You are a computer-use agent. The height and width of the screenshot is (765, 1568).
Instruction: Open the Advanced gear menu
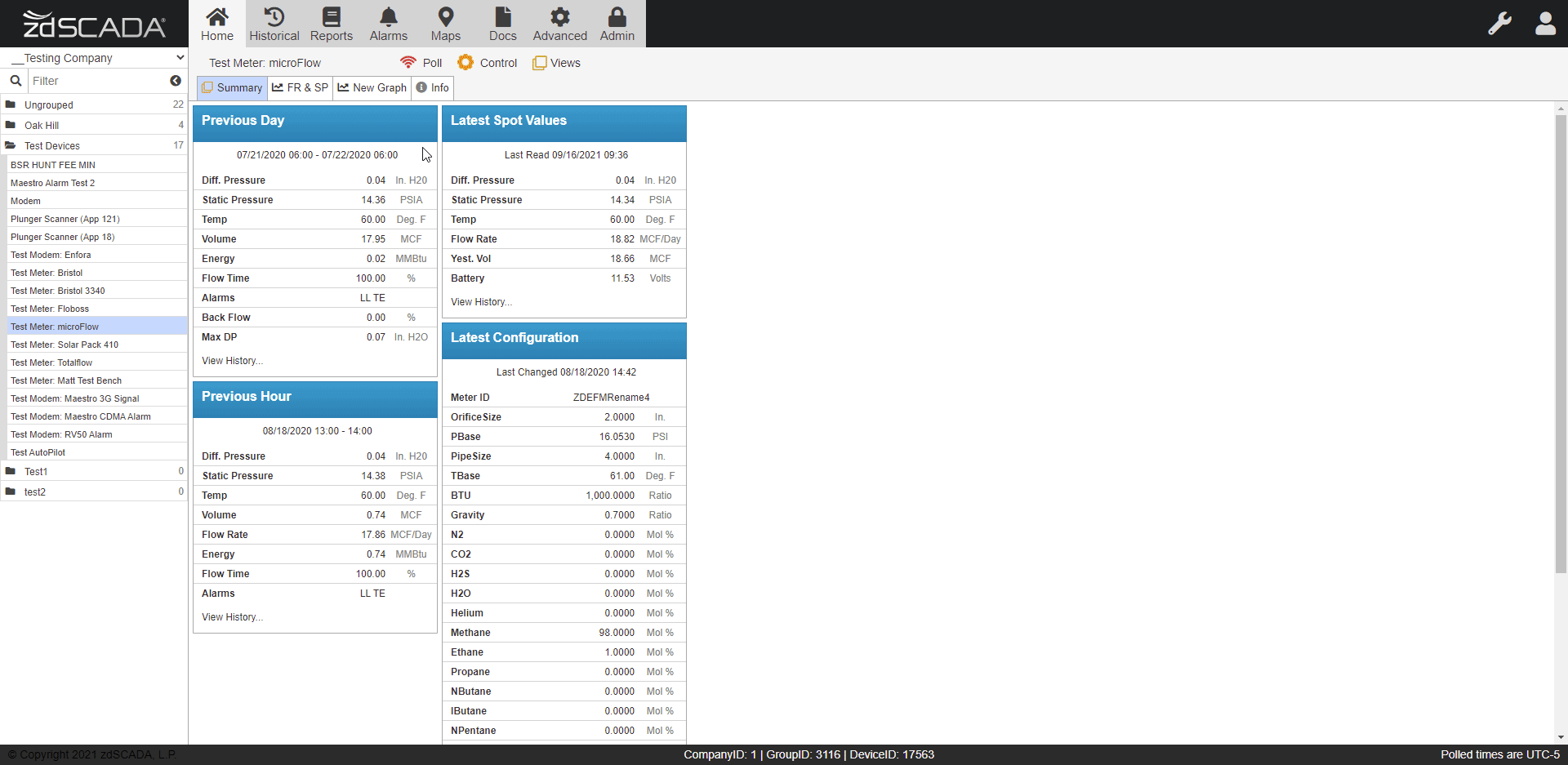[x=560, y=24]
